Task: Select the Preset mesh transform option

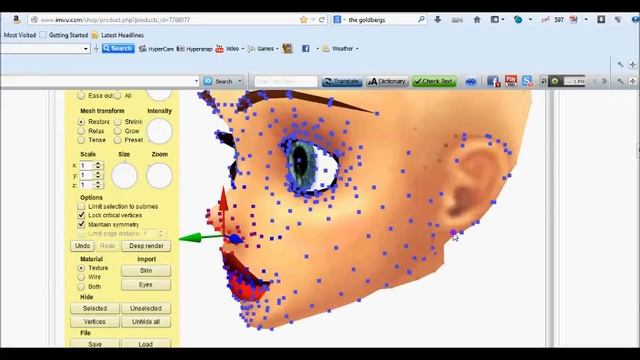Action: (x=118, y=140)
